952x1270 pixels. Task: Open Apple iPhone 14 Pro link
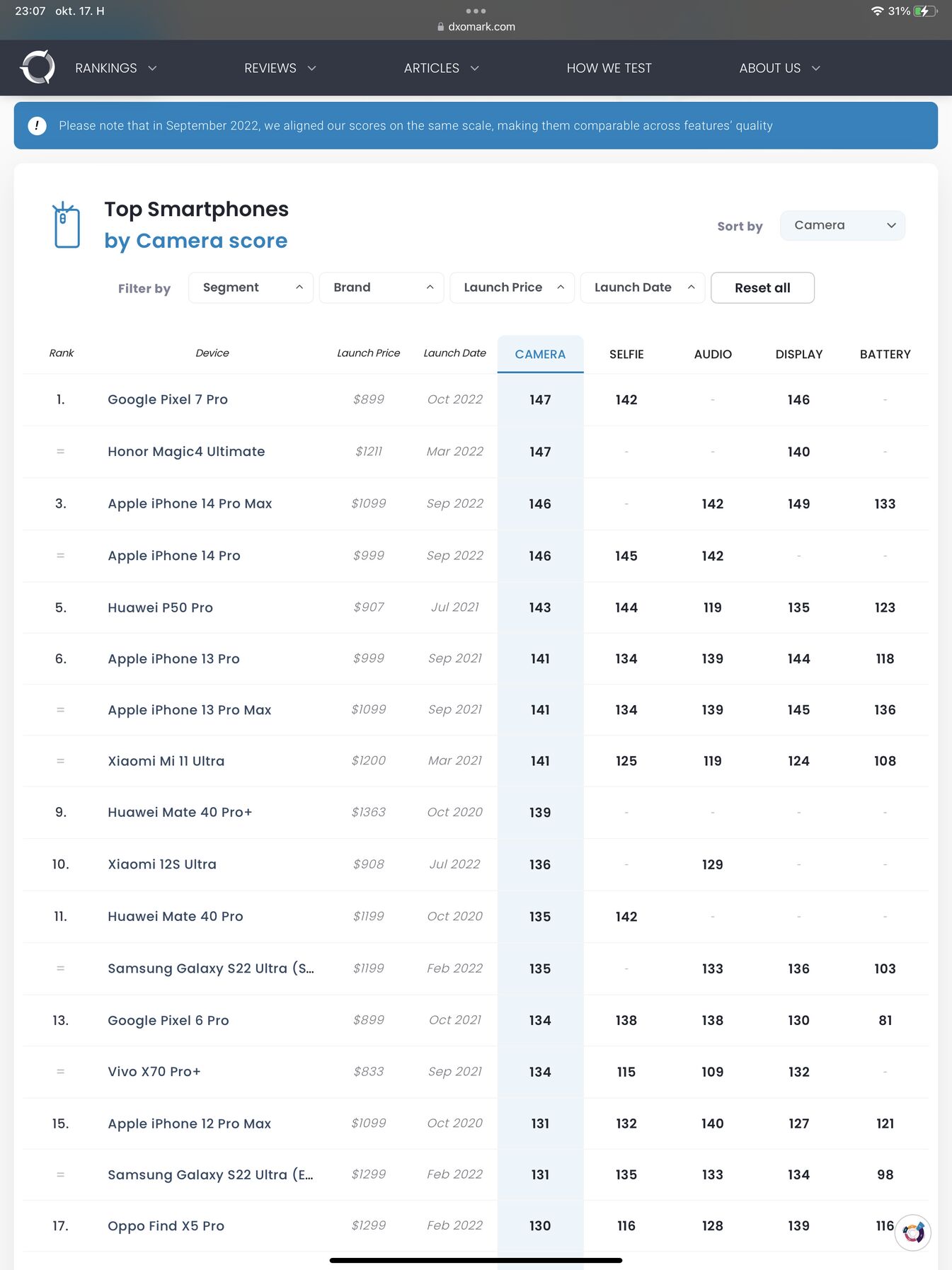click(174, 556)
